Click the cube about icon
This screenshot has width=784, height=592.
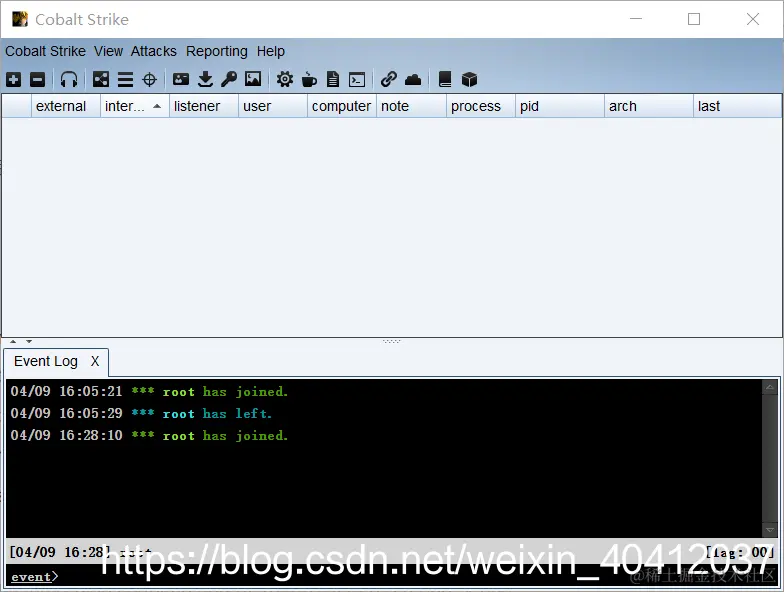[x=469, y=80]
